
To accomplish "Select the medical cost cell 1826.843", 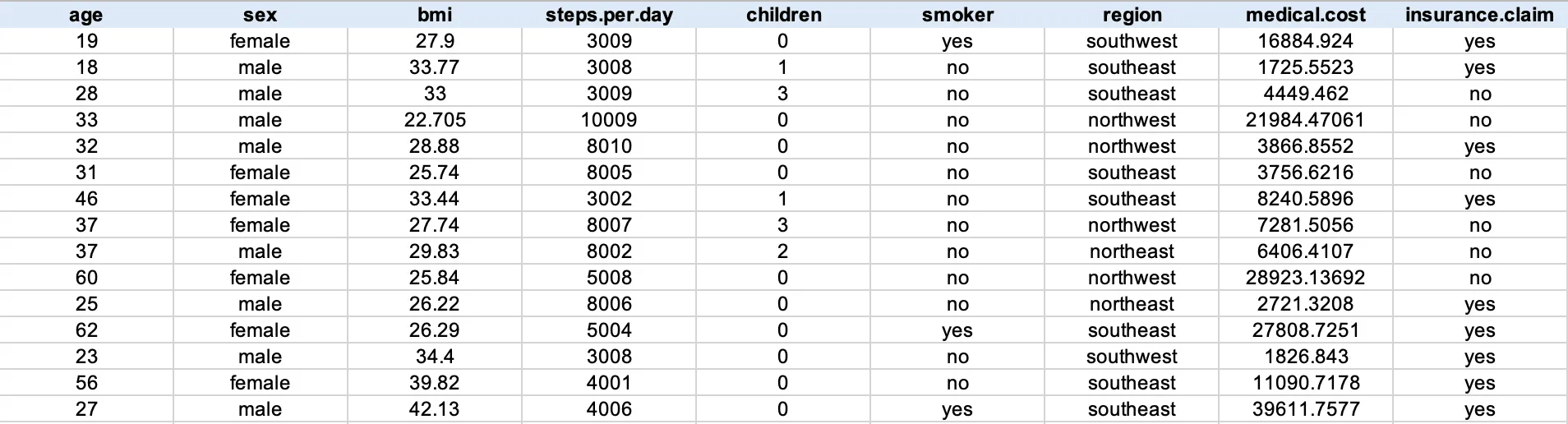I will [x=1306, y=357].
